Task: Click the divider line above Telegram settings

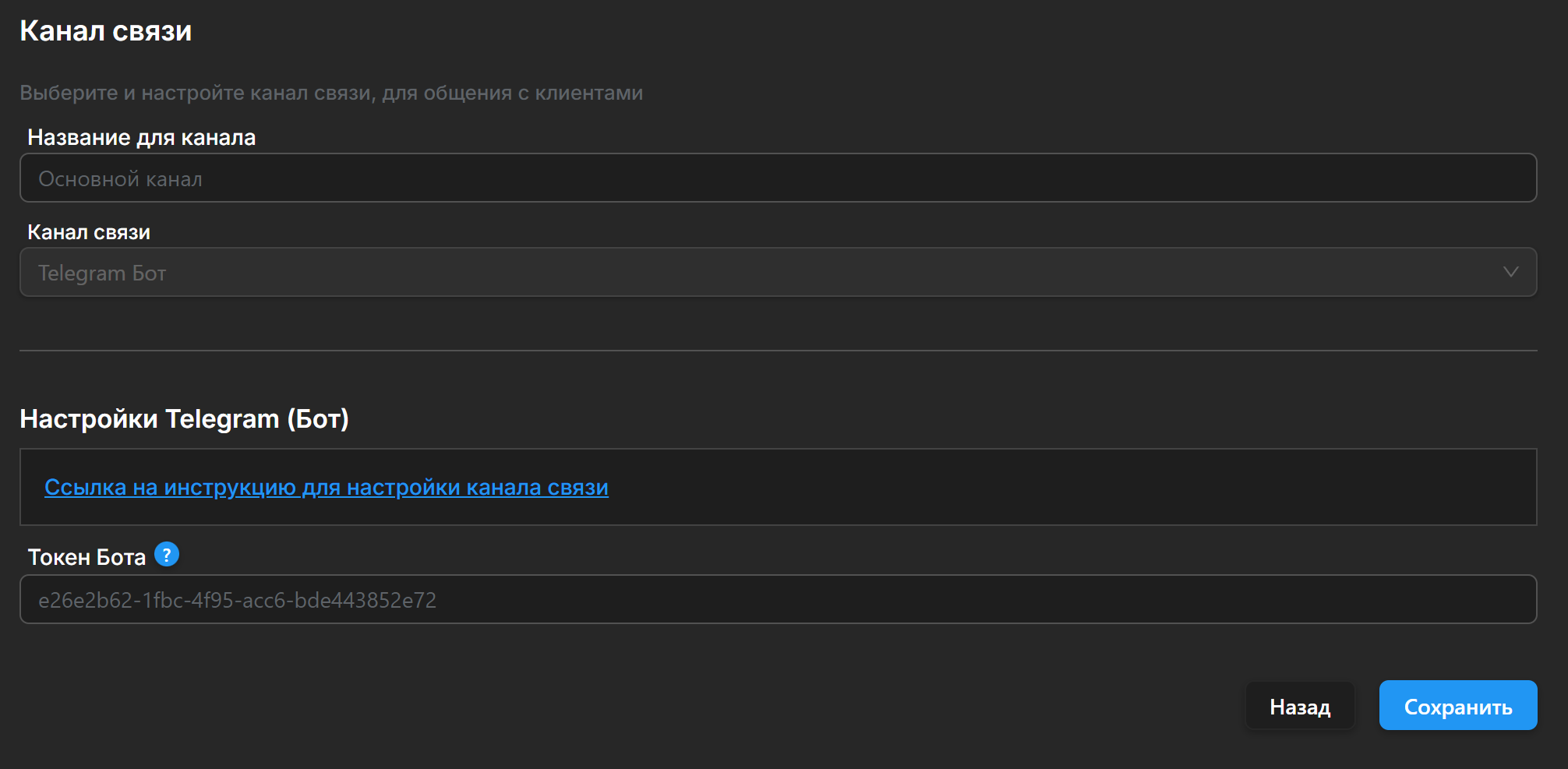Action: tap(778, 351)
